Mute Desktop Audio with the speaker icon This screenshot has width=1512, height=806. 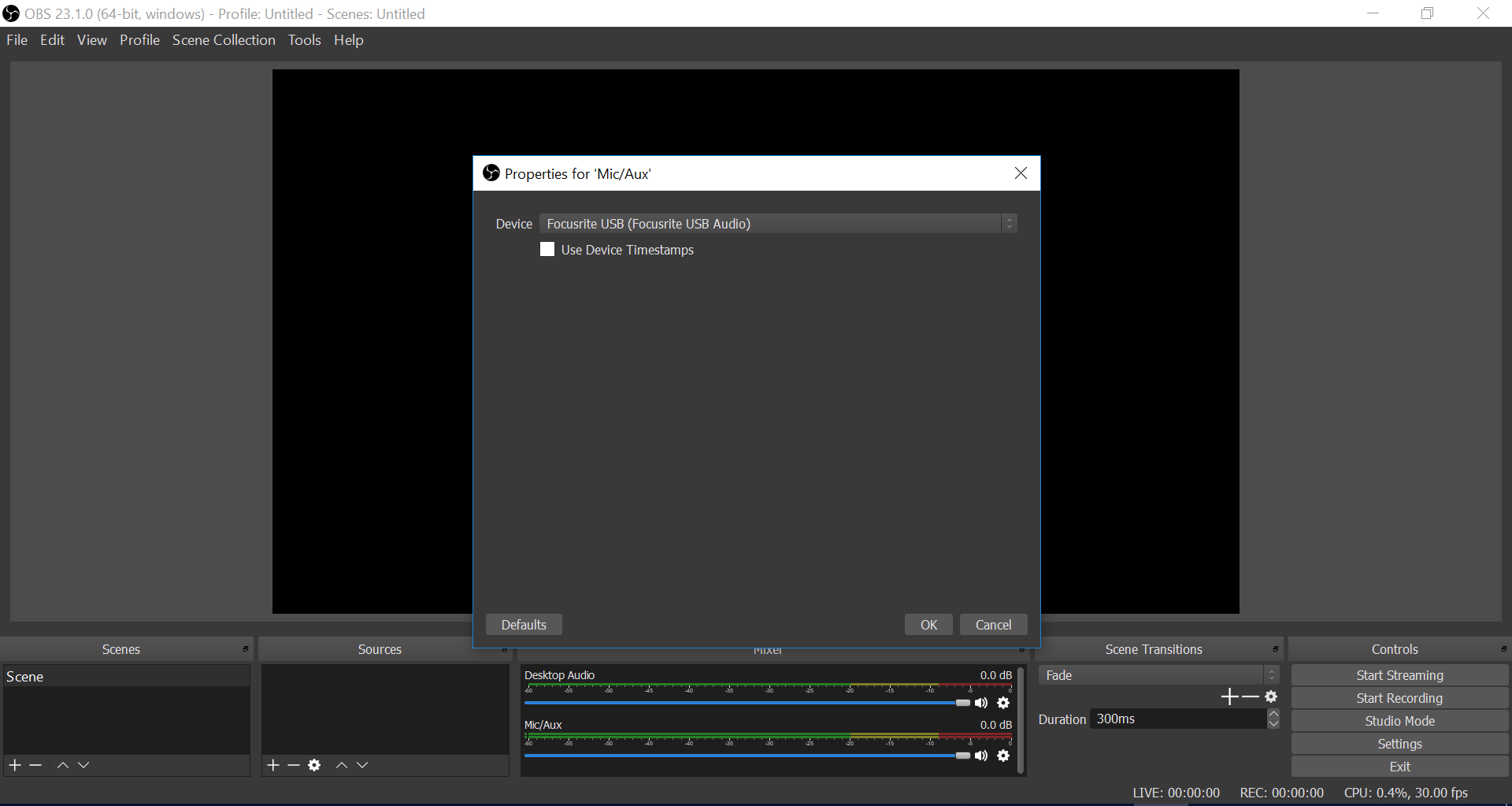(x=981, y=703)
